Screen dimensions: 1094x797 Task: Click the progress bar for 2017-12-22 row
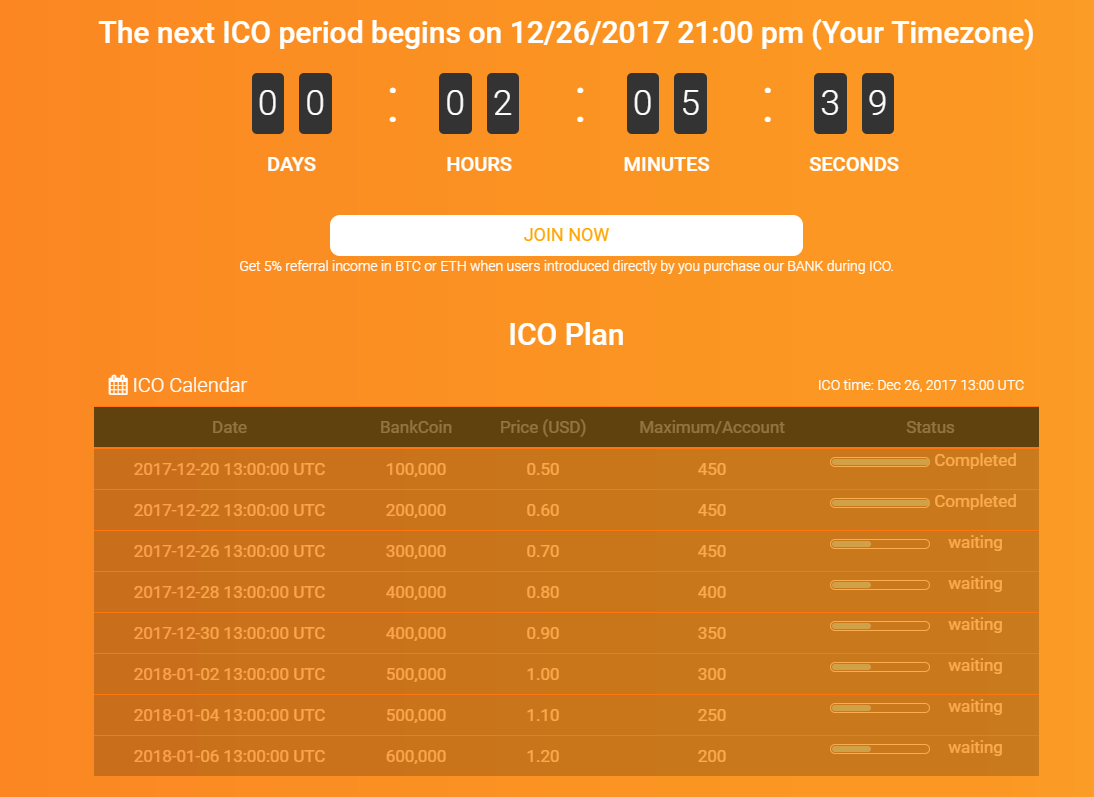(880, 503)
